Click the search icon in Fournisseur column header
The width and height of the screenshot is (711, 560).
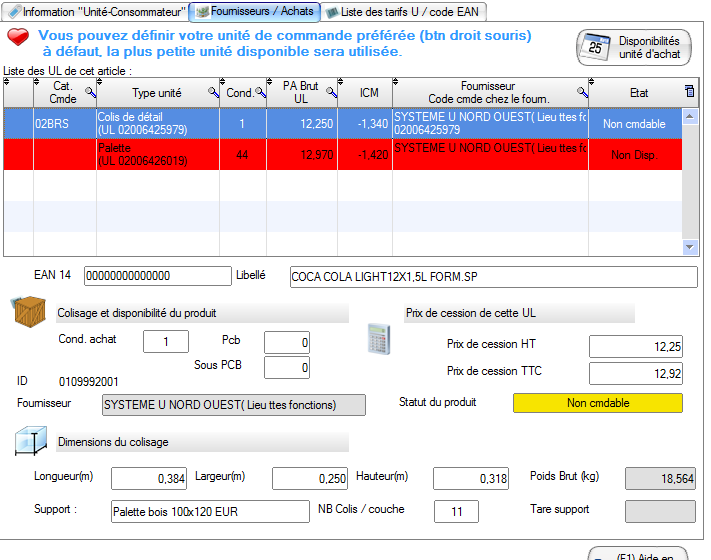click(x=582, y=92)
